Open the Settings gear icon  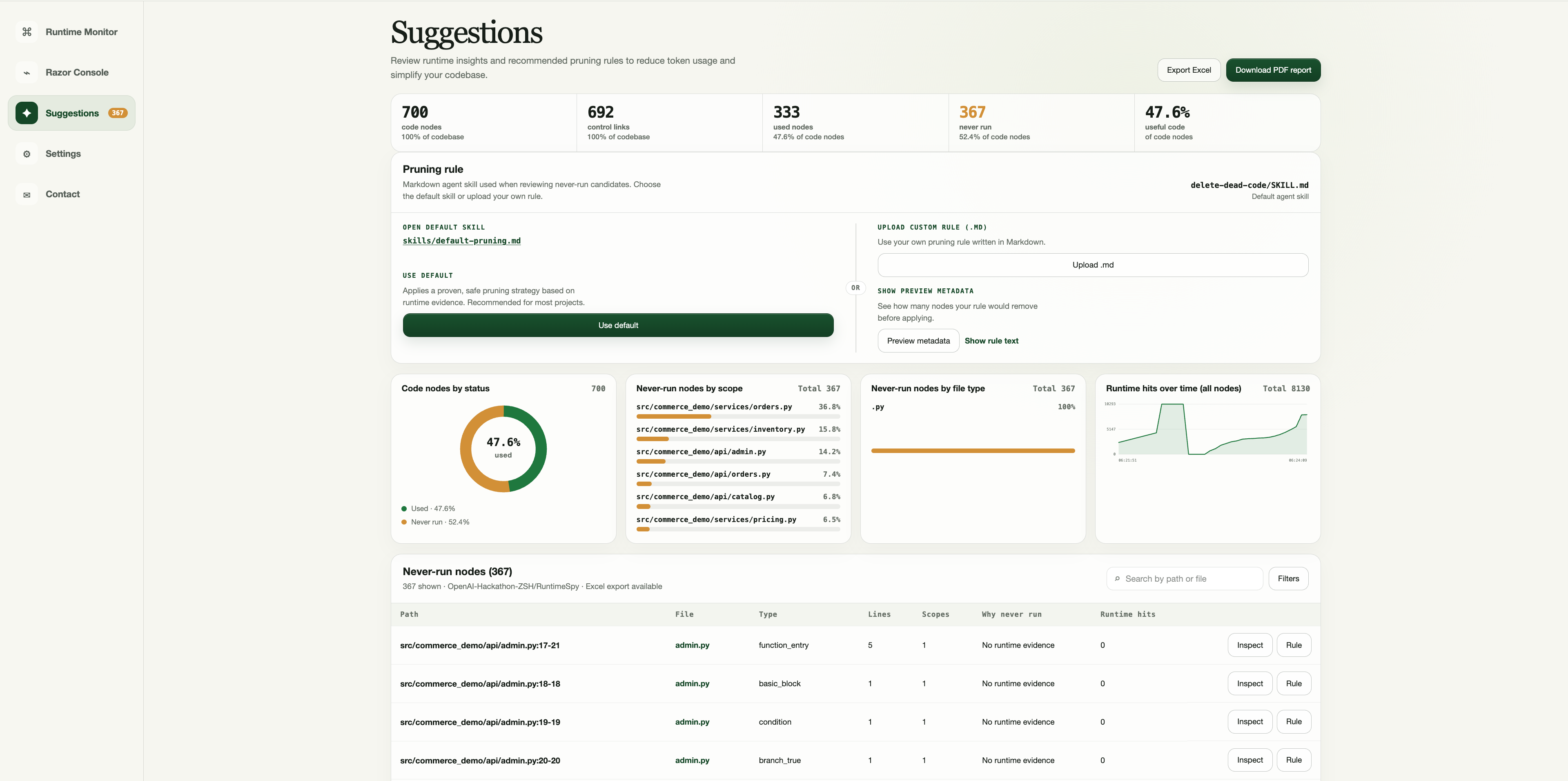[27, 154]
